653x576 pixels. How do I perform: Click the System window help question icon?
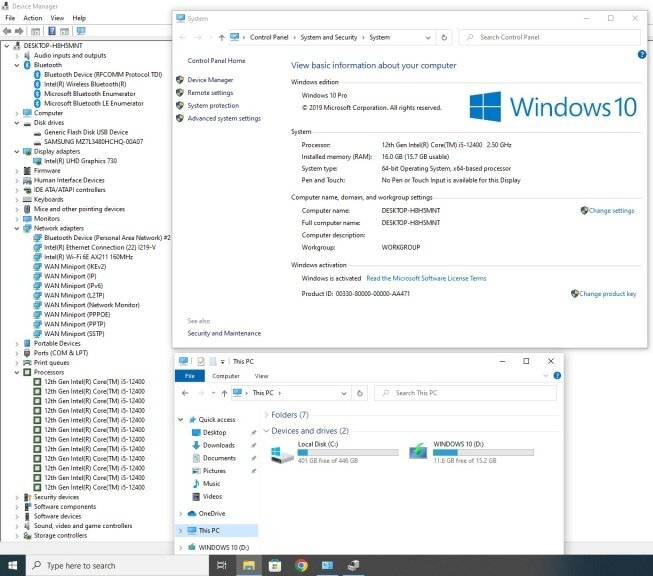pyautogui.click(x=642, y=54)
